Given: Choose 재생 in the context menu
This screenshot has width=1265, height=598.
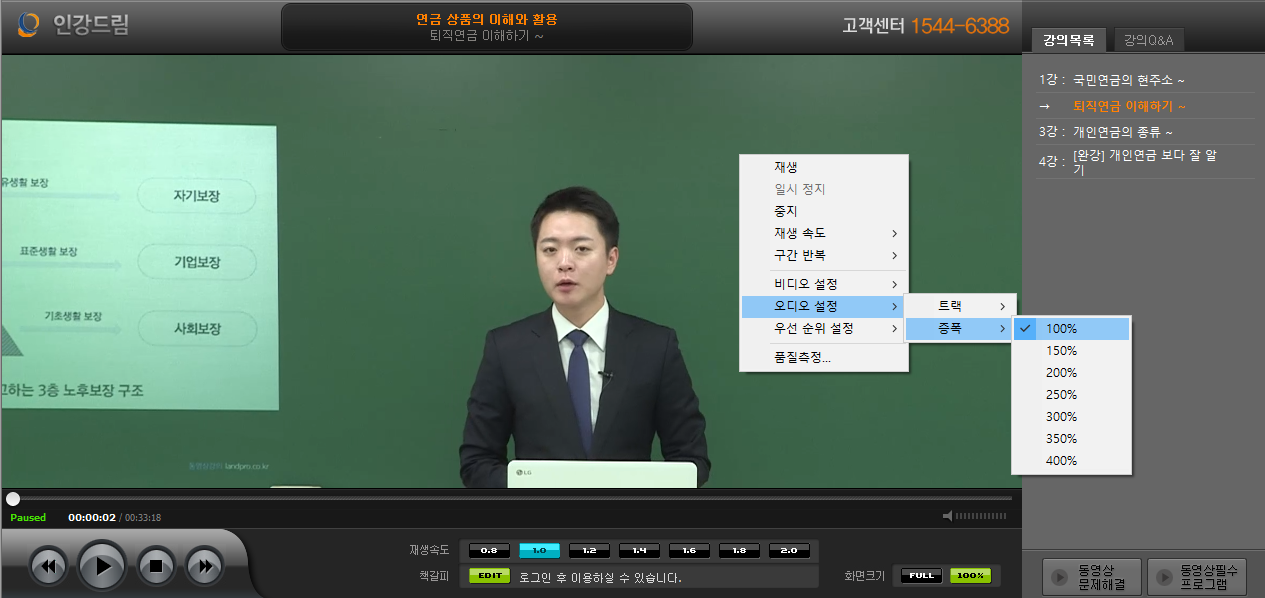Looking at the screenshot, I should pos(824,167).
